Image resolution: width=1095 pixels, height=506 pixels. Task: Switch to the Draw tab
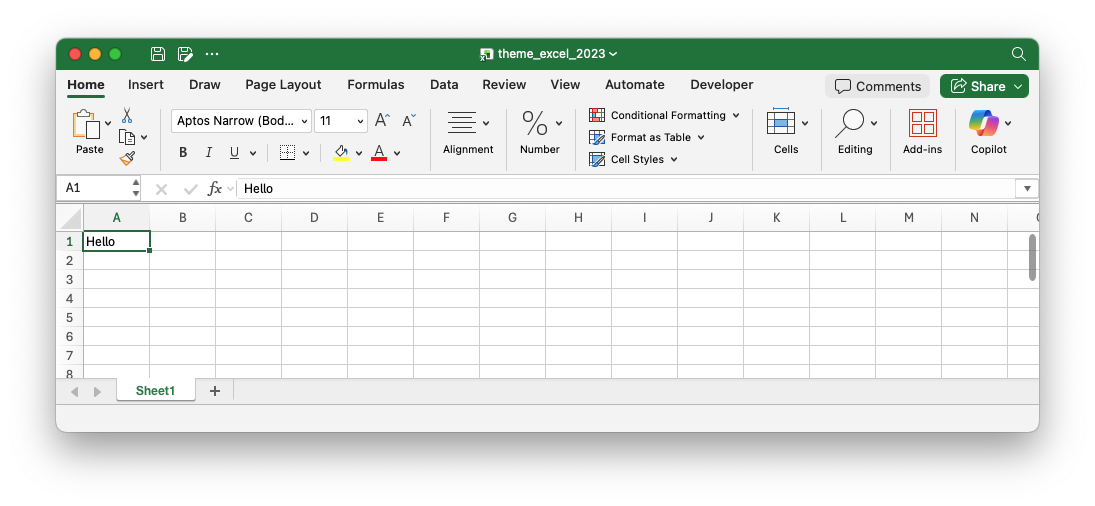(205, 84)
